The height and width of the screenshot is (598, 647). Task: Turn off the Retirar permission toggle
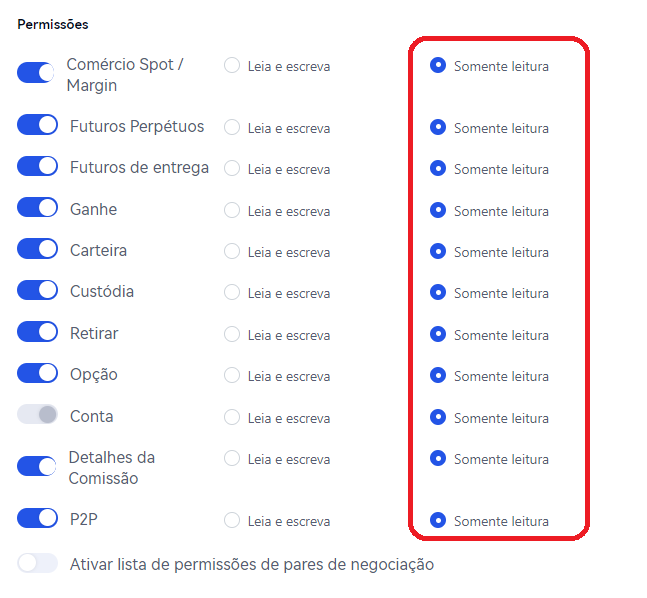tap(37, 332)
